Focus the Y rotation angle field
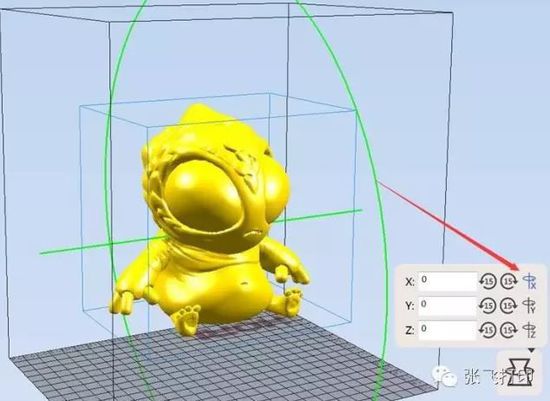The width and height of the screenshot is (550, 401). 448,306
